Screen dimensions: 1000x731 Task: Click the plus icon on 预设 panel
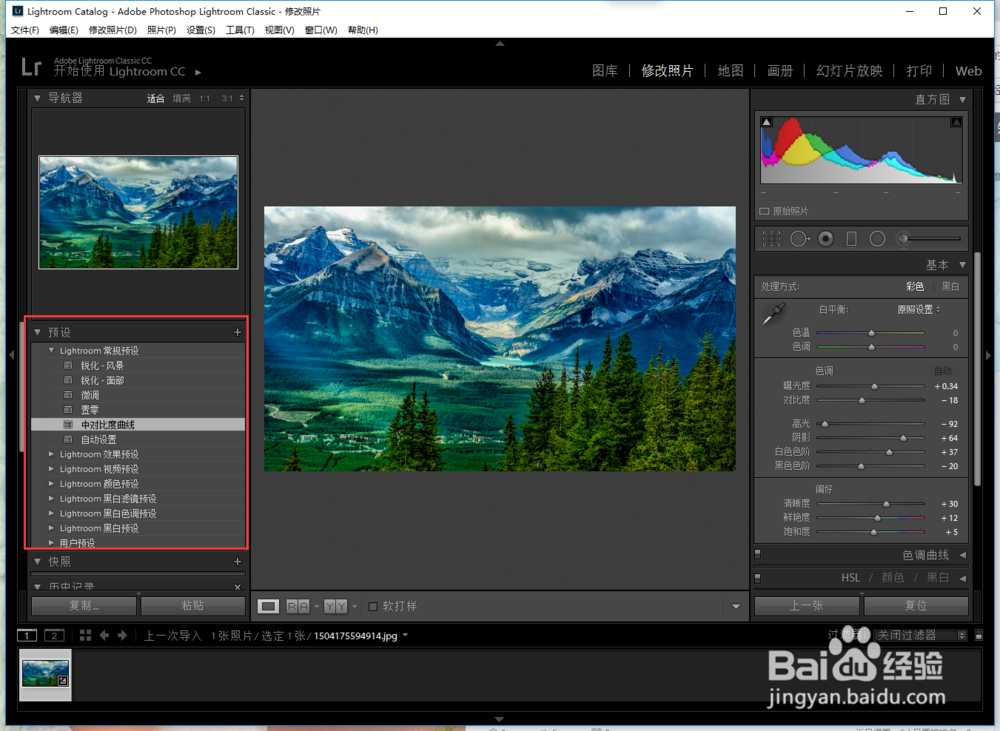(x=237, y=332)
